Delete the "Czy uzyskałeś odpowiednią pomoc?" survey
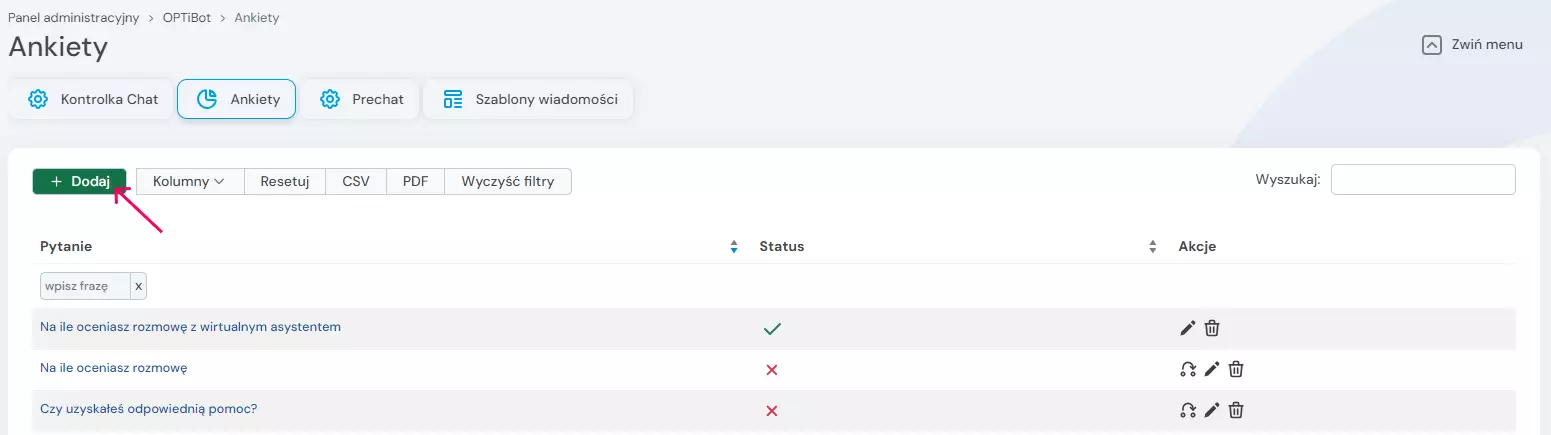This screenshot has width=1551, height=435. tap(1236, 410)
